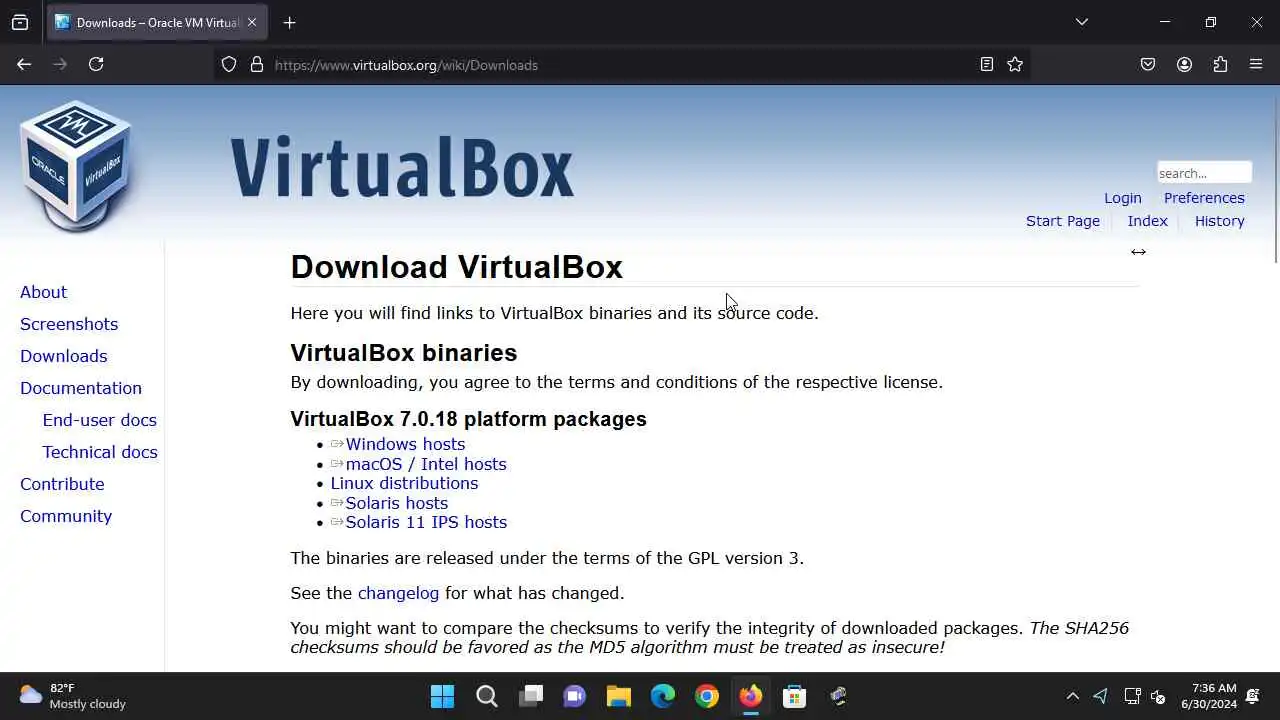Launch Microsoft Edge from taskbar
The width and height of the screenshot is (1280, 720).
click(x=663, y=696)
